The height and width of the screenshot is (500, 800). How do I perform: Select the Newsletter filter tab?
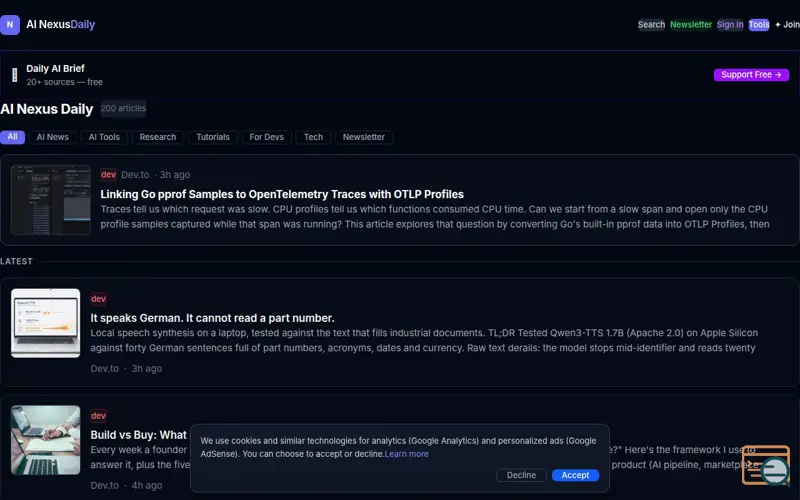(x=363, y=137)
